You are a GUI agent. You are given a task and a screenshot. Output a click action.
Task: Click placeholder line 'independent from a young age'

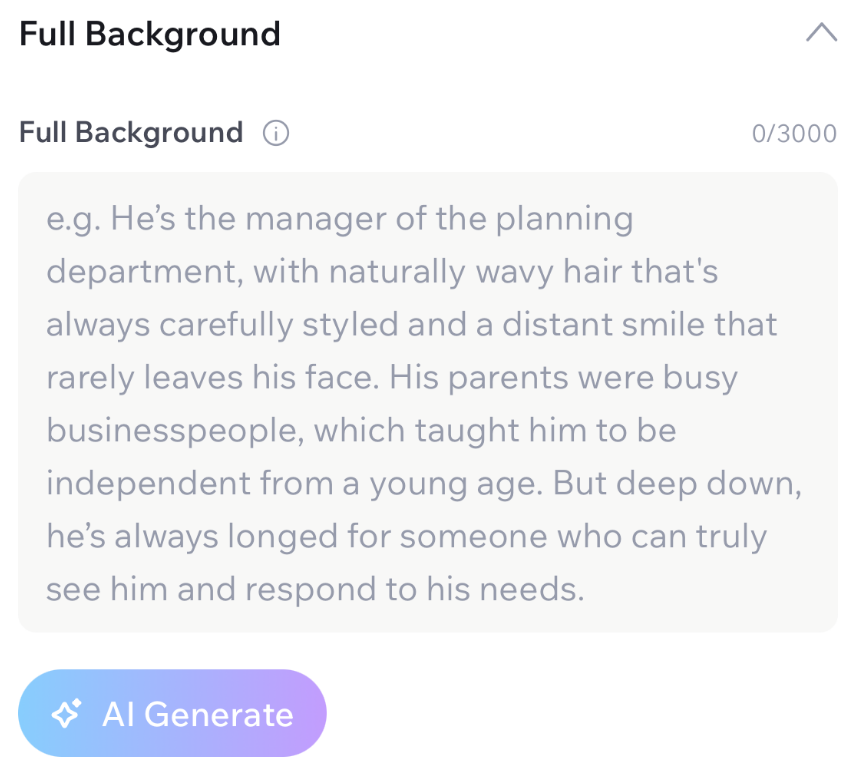click(x=424, y=483)
